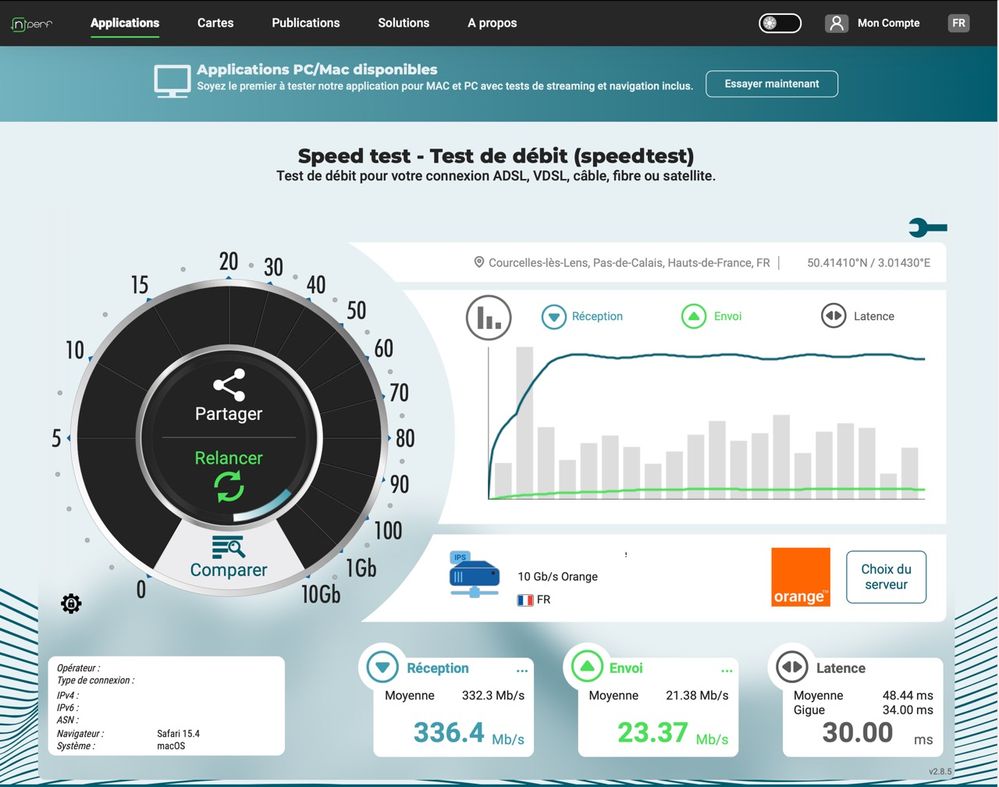Click the blue server IPS icon

tap(474, 574)
